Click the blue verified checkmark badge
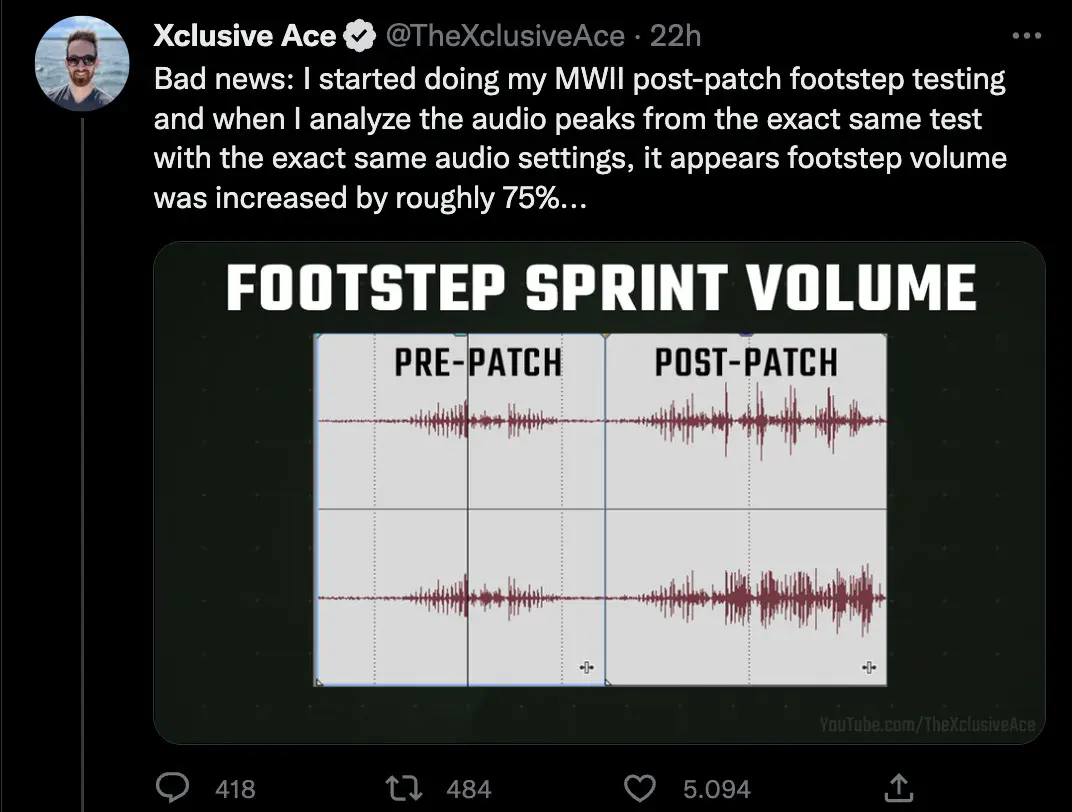1072x812 pixels. point(359,36)
